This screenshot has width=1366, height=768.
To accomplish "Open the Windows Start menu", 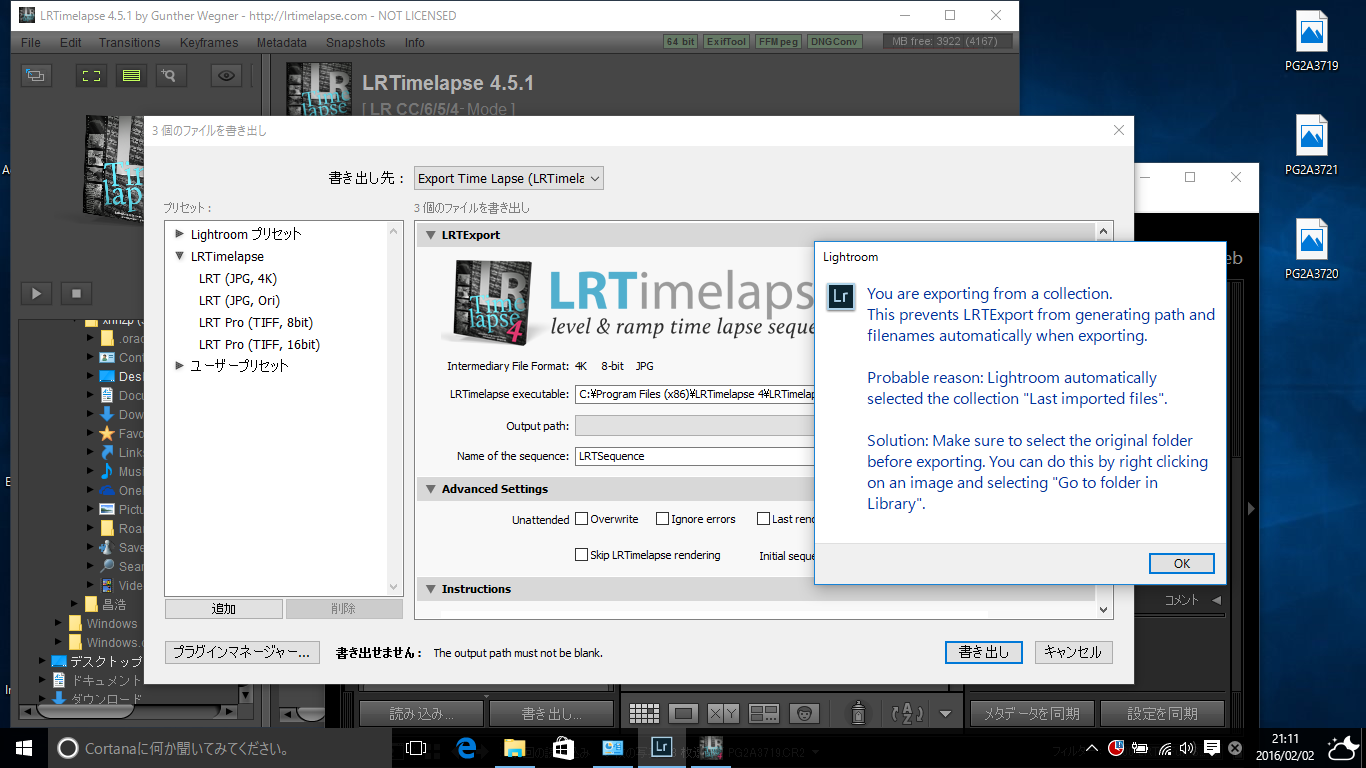I will click(x=24, y=748).
